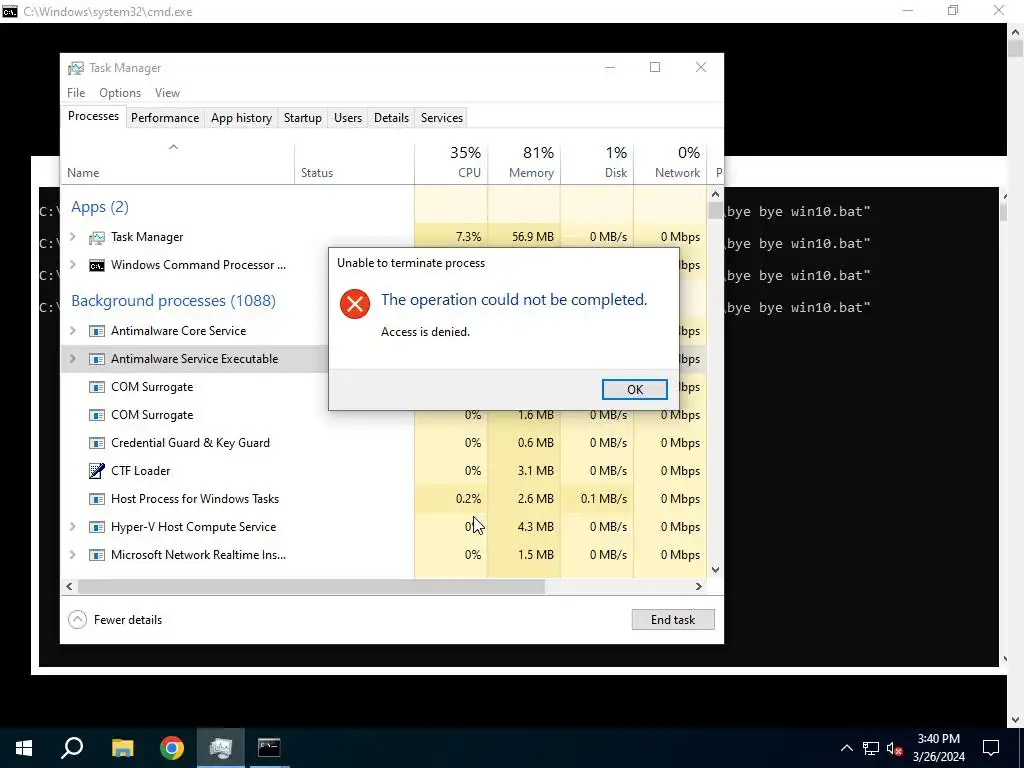
Task: Show hidden system tray icons
Action: (x=846, y=748)
